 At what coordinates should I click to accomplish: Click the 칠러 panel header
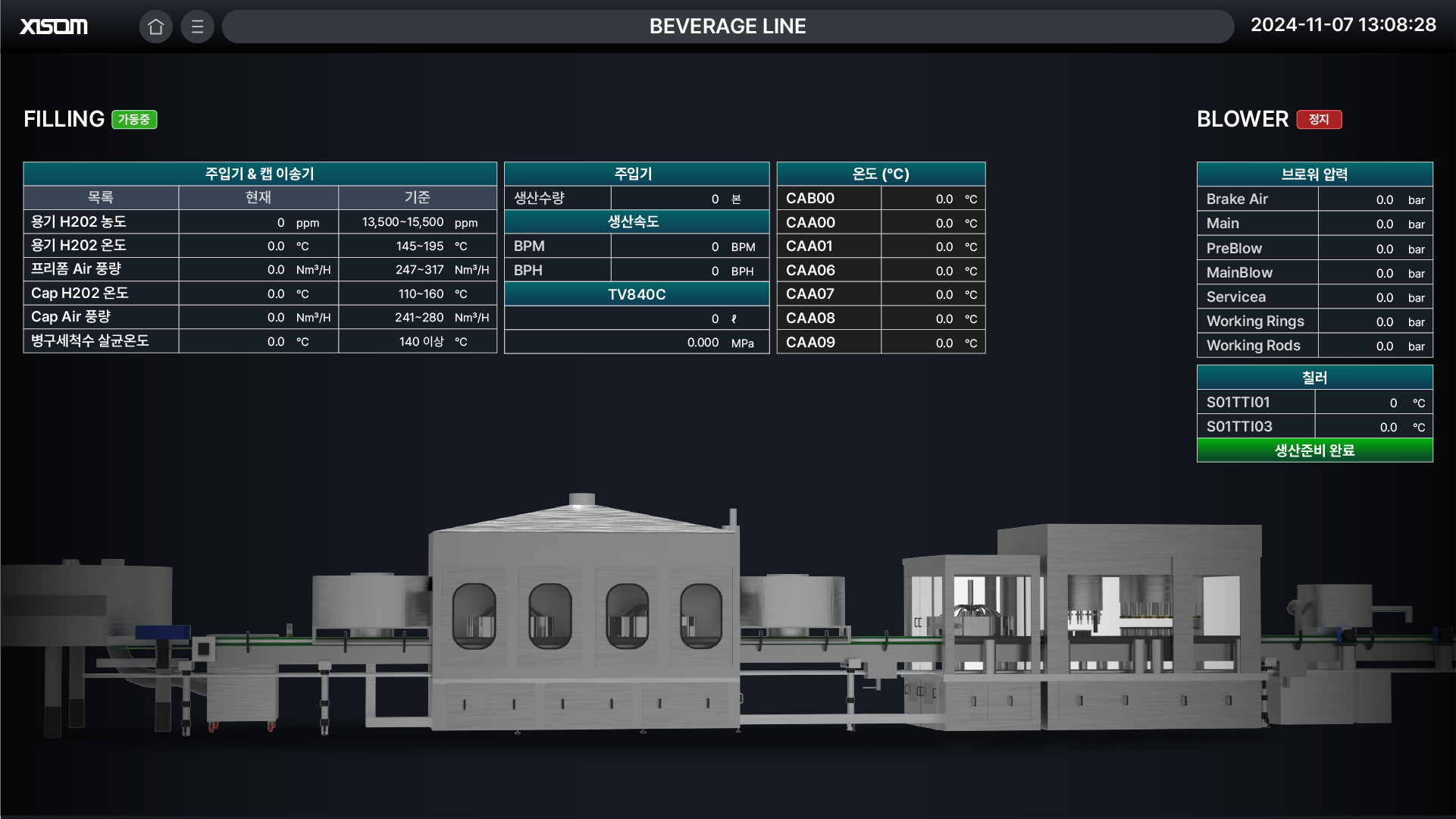coord(1314,377)
